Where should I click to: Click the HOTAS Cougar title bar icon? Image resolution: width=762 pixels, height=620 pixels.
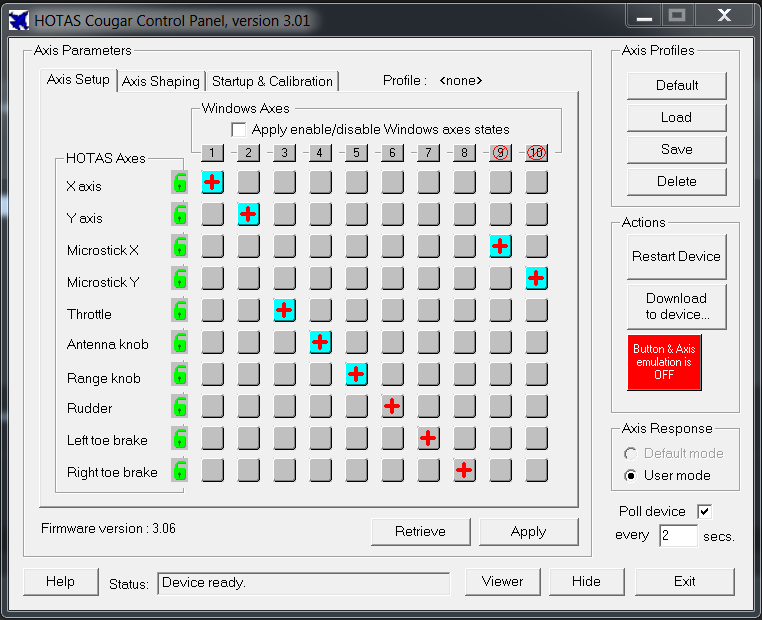(18, 20)
